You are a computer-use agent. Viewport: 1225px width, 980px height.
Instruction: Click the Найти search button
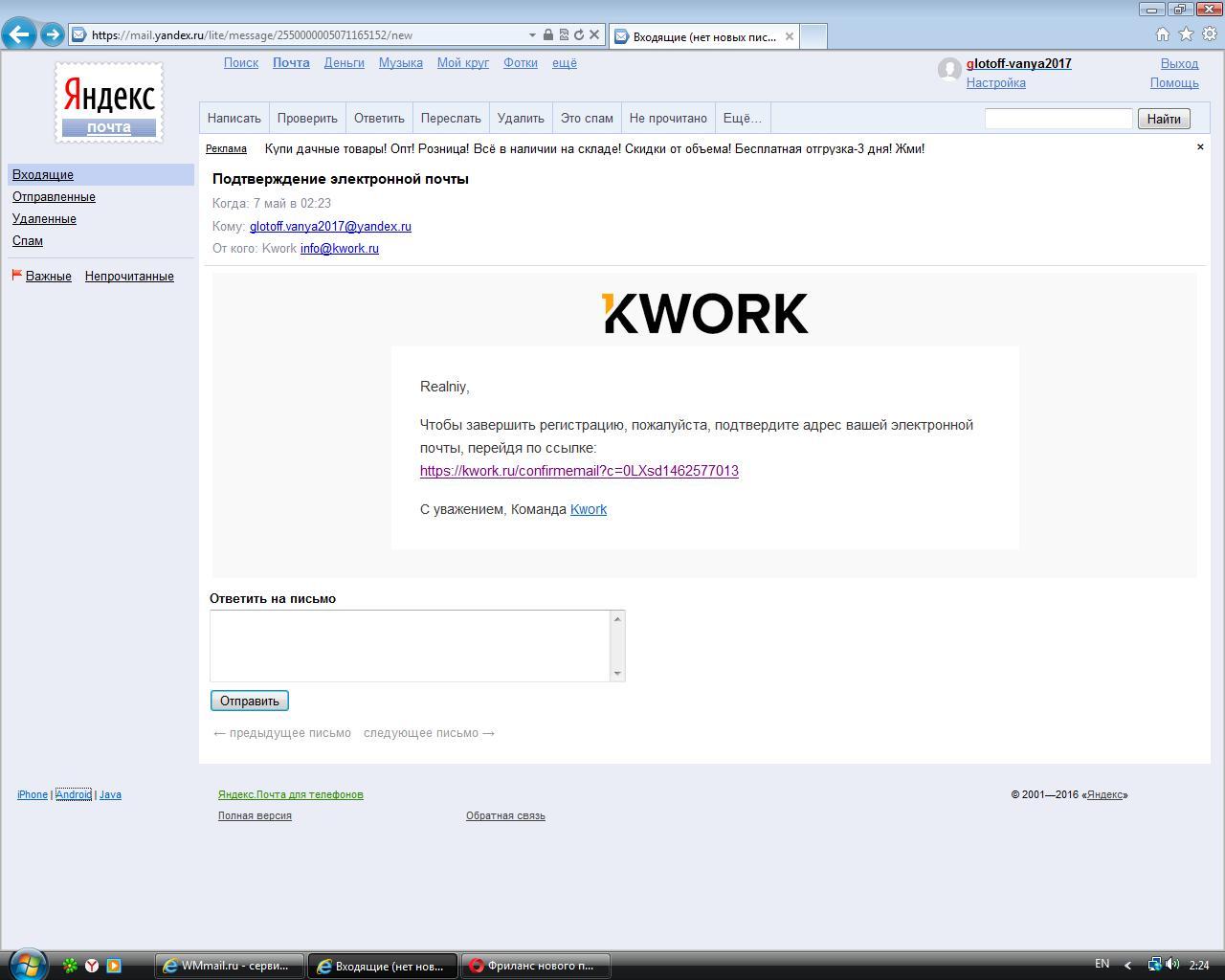point(1164,119)
